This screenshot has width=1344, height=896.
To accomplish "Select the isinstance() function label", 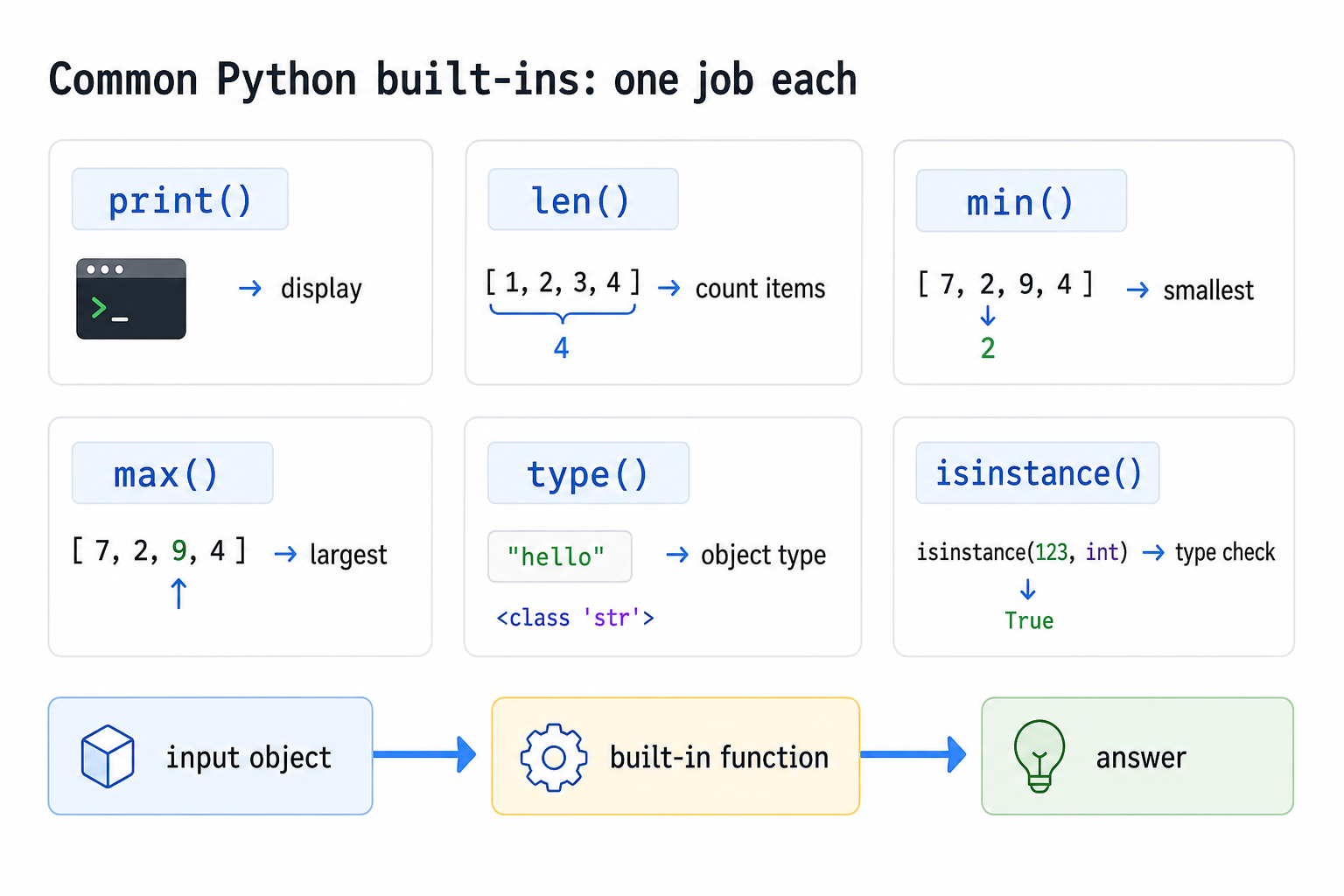I will pos(1038,472).
